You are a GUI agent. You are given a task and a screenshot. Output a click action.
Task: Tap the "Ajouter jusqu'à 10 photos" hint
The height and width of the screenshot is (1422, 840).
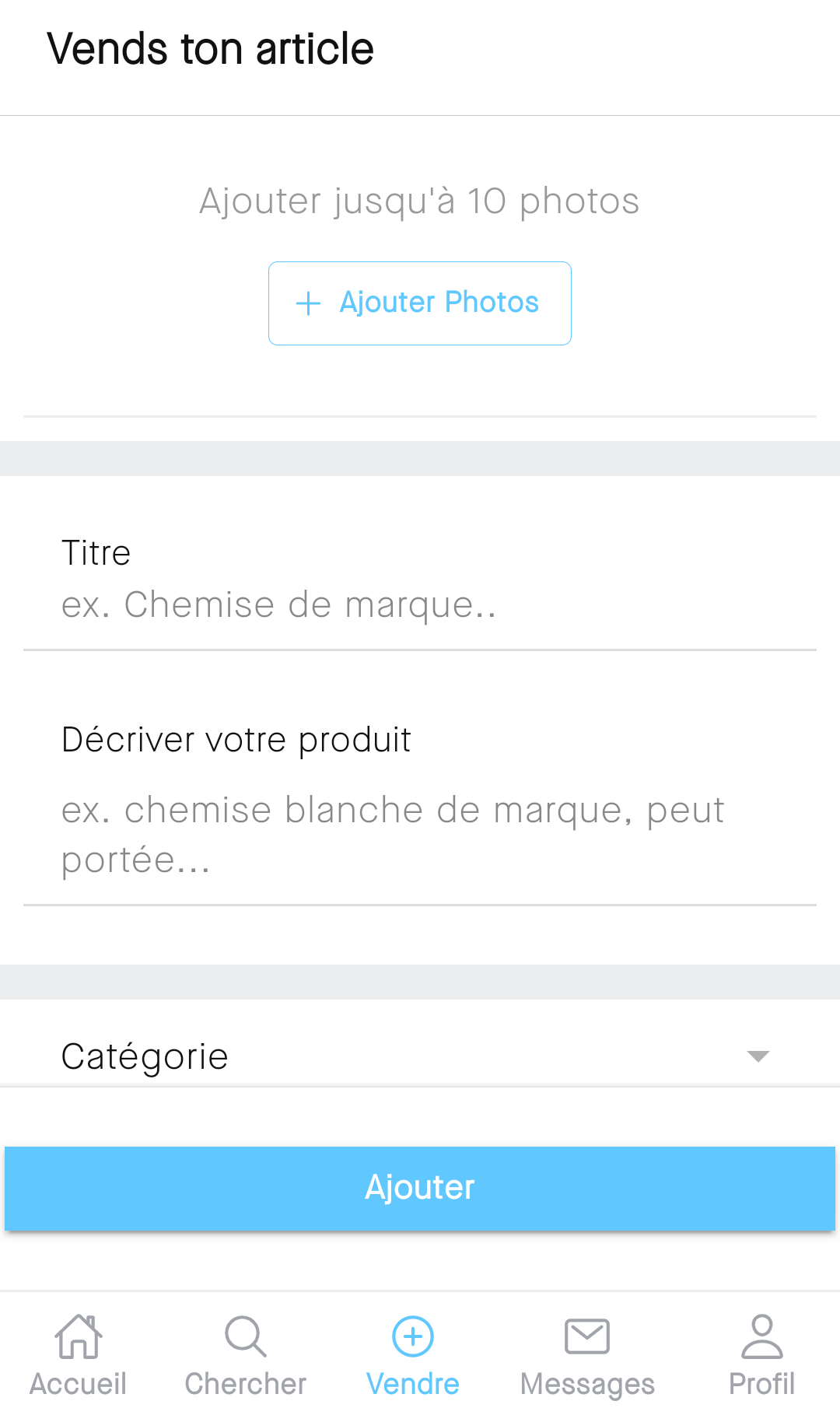[419, 201]
